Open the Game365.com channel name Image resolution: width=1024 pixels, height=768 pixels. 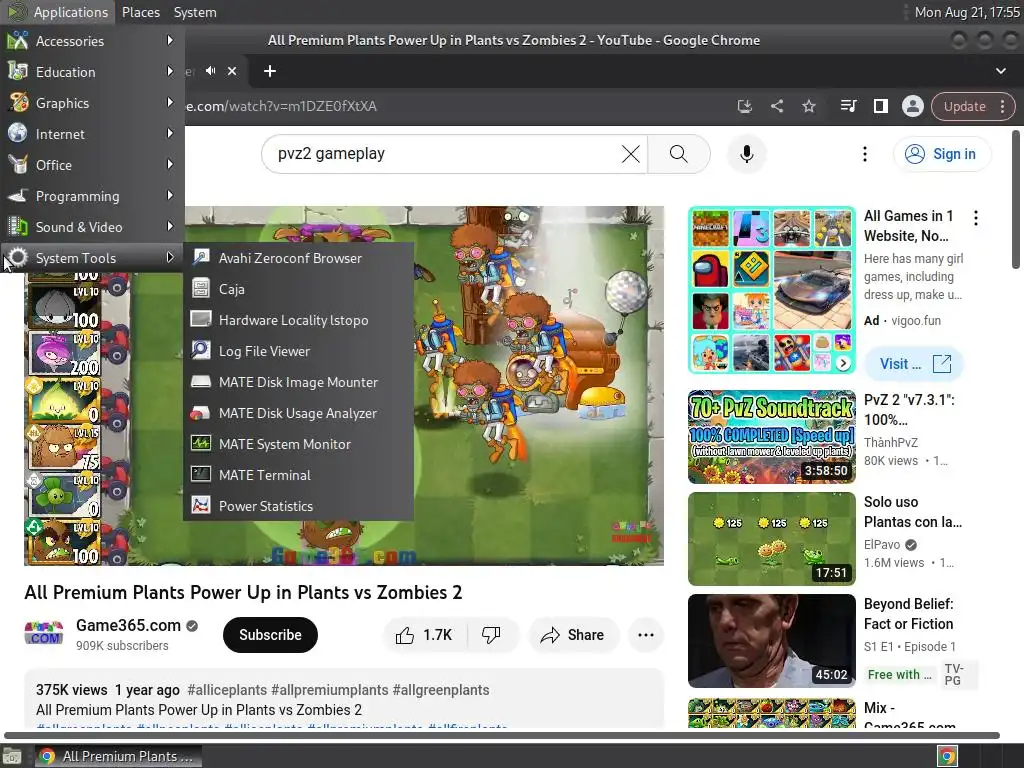click(128, 625)
